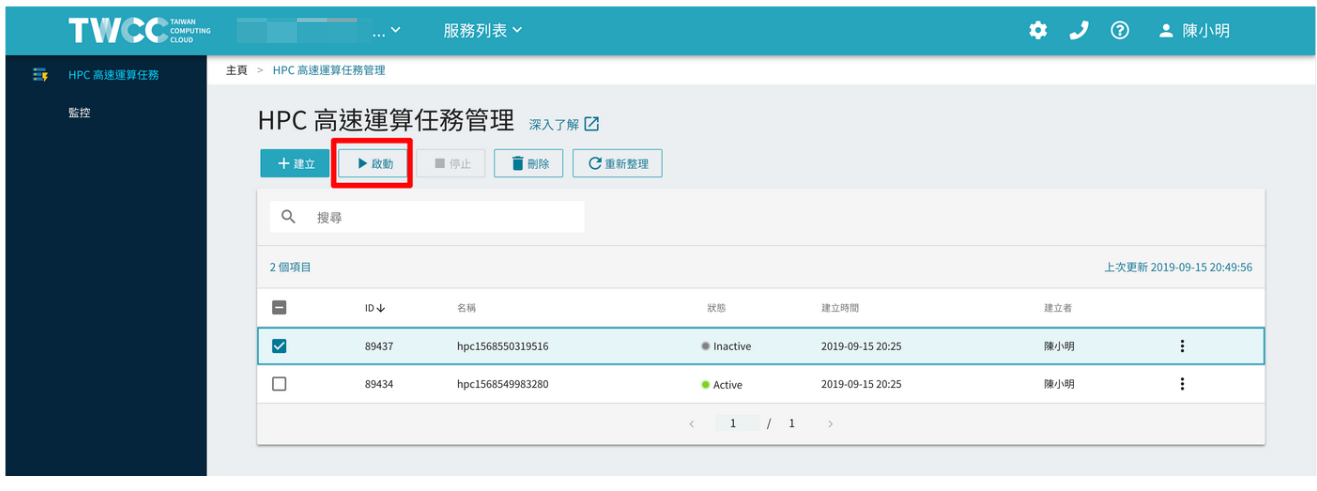
Task: Uncheck the row 89437 checkbox
Action: (279, 346)
